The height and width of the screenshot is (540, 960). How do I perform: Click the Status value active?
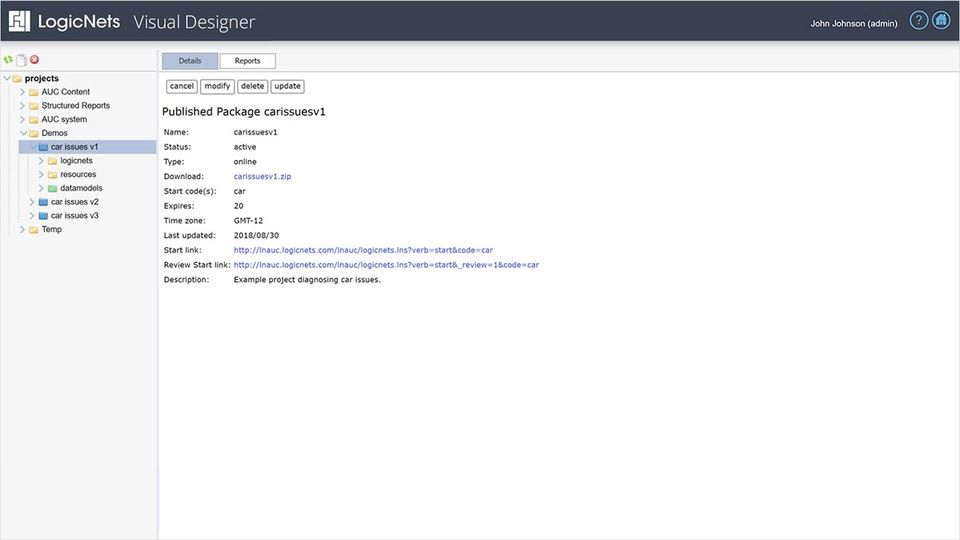click(x=245, y=147)
